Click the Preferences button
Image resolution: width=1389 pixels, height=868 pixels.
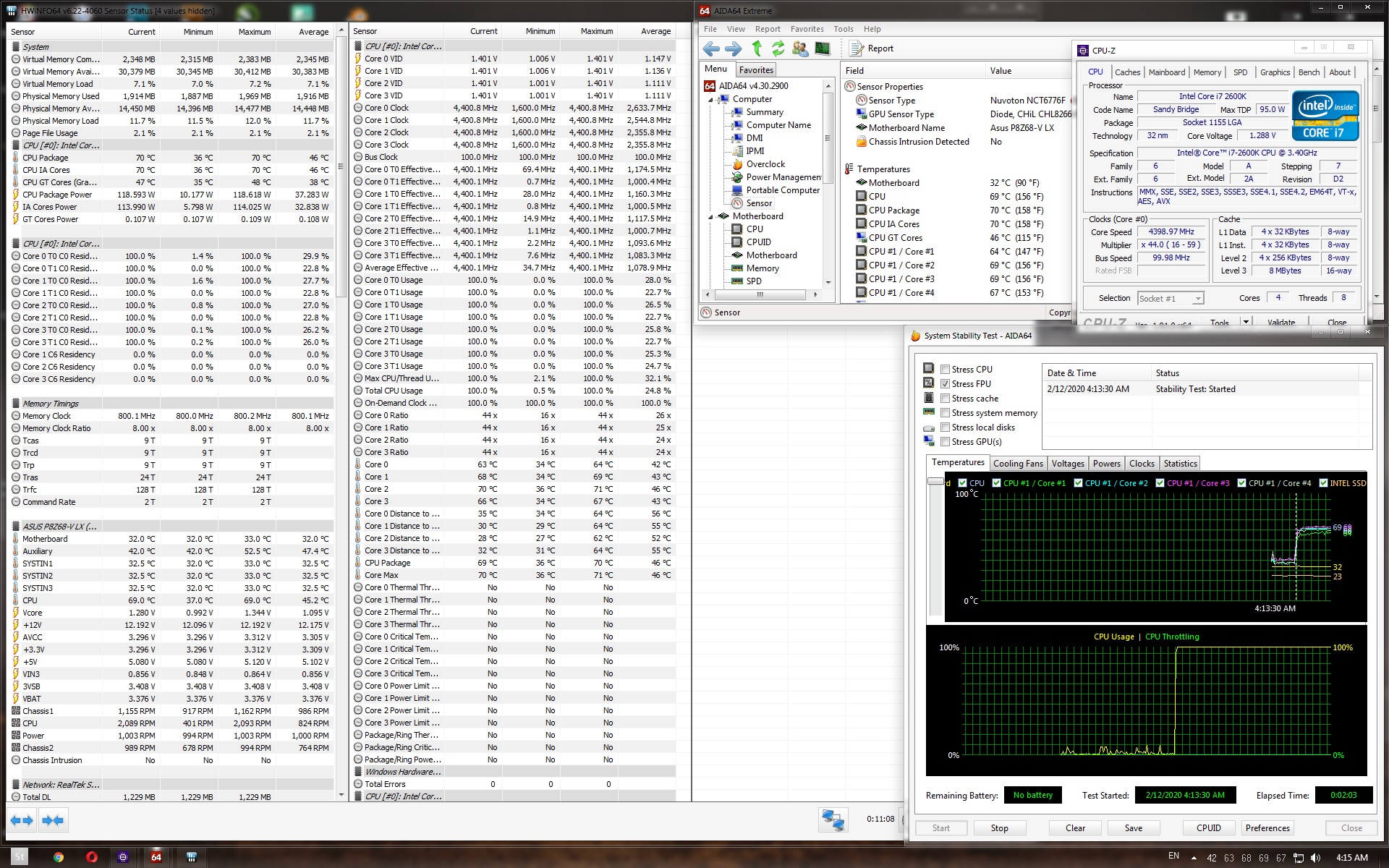(x=1267, y=828)
